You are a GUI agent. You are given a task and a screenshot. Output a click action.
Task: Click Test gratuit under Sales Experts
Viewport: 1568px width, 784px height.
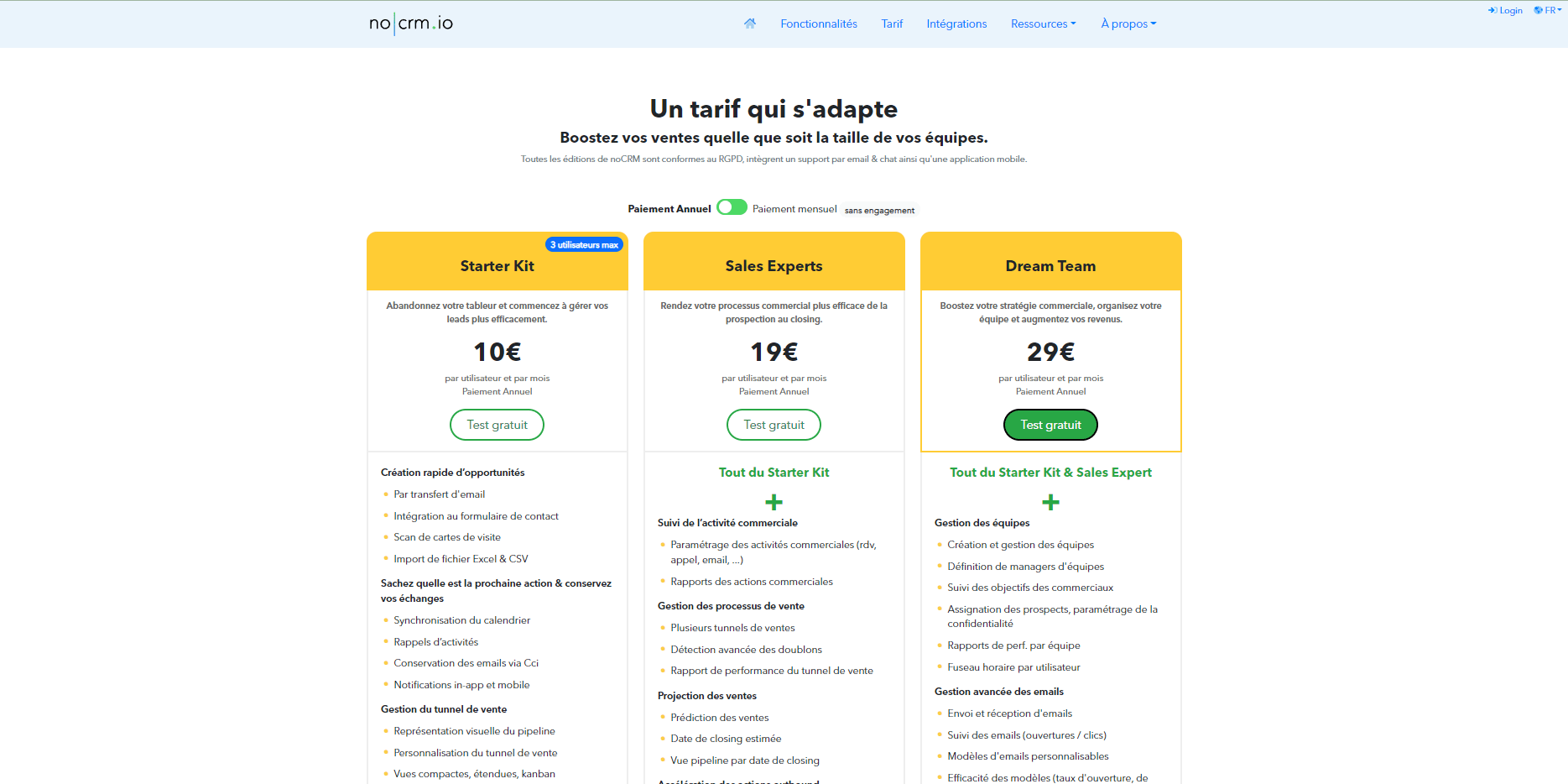[x=774, y=425]
